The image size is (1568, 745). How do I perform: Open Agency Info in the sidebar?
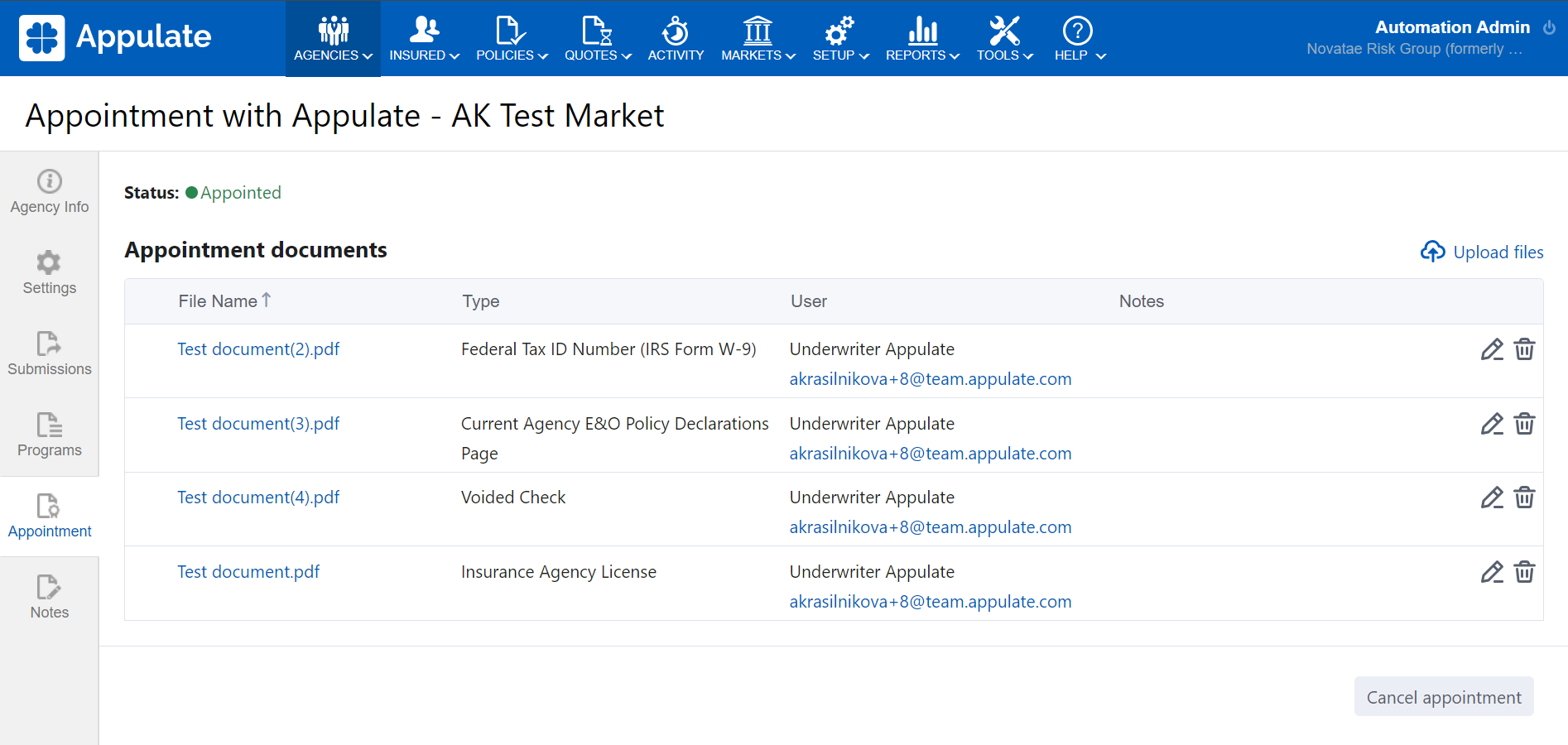click(50, 192)
